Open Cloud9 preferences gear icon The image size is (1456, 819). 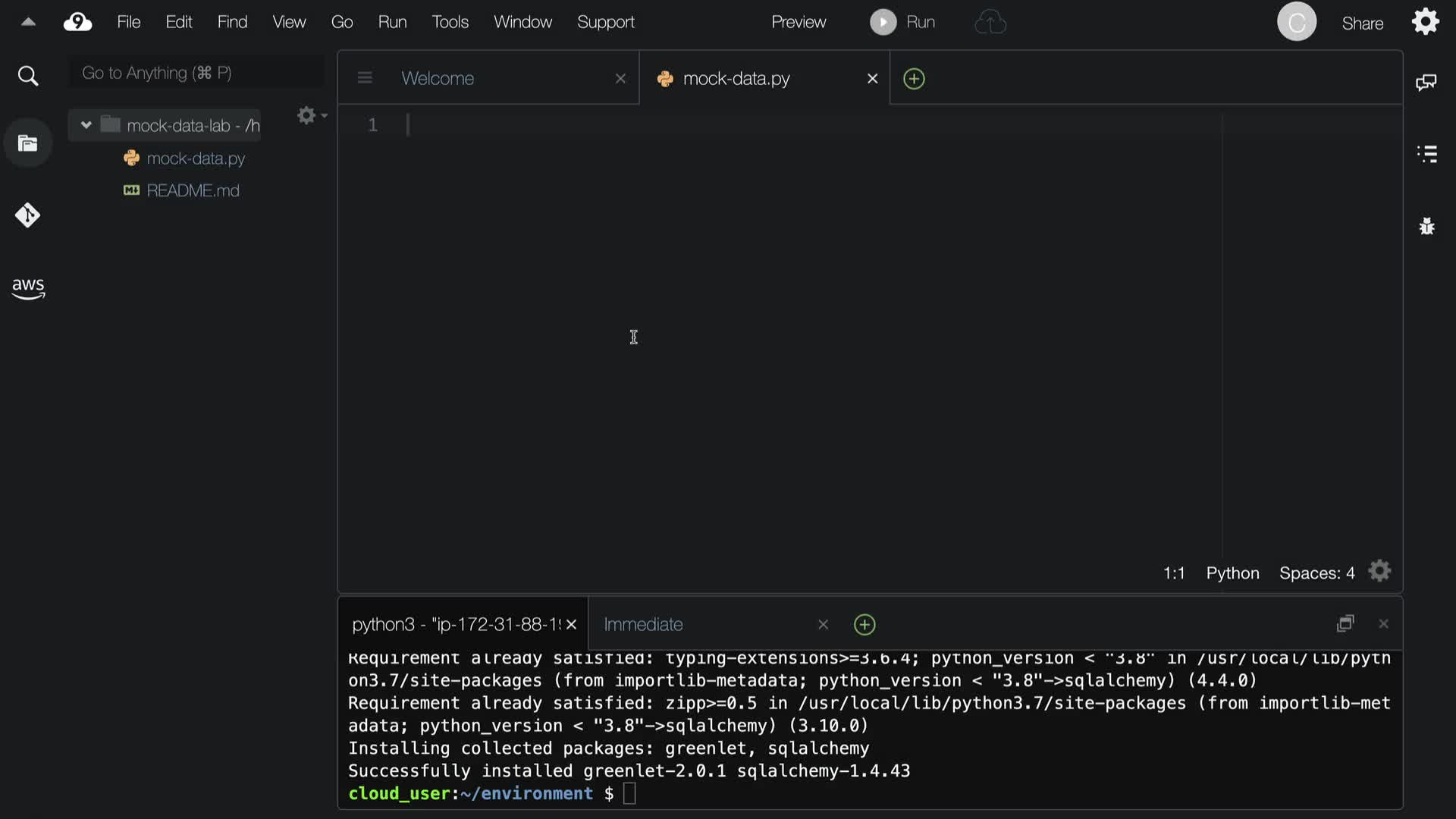pyautogui.click(x=1425, y=22)
